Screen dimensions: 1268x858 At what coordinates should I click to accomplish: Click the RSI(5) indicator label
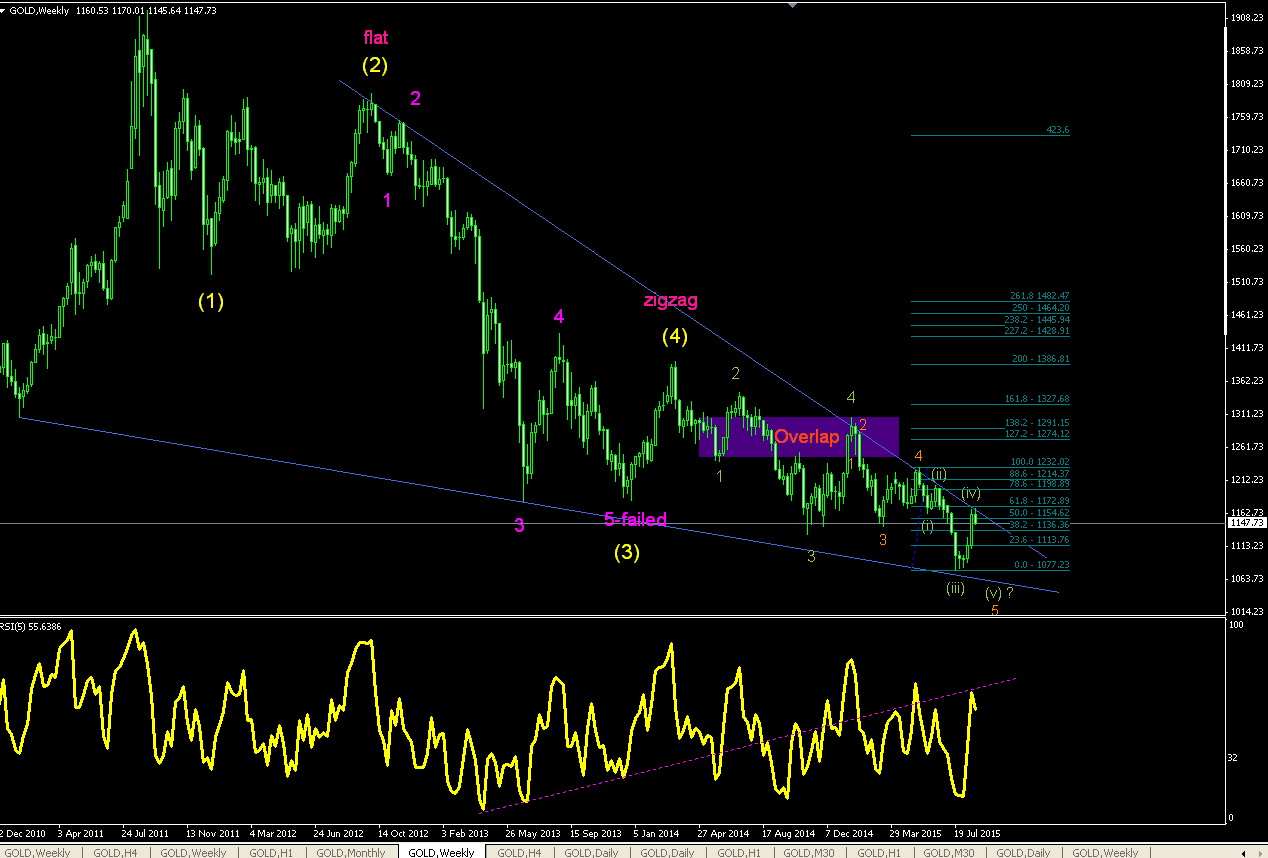coord(32,627)
